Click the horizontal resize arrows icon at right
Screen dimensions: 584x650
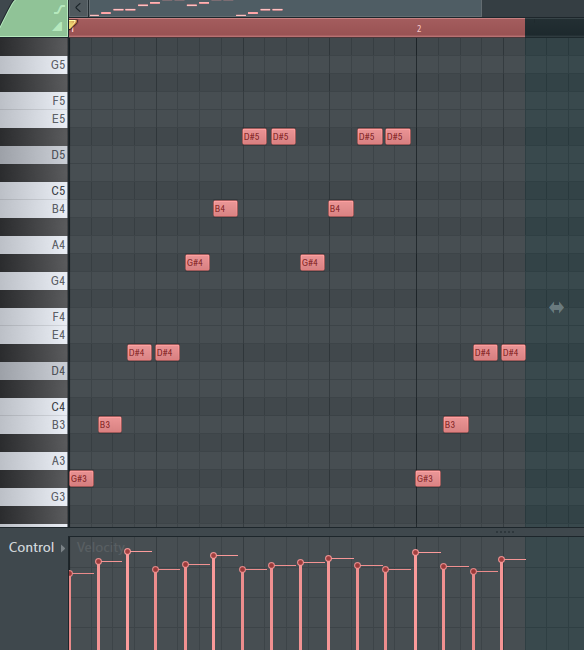[x=556, y=308]
